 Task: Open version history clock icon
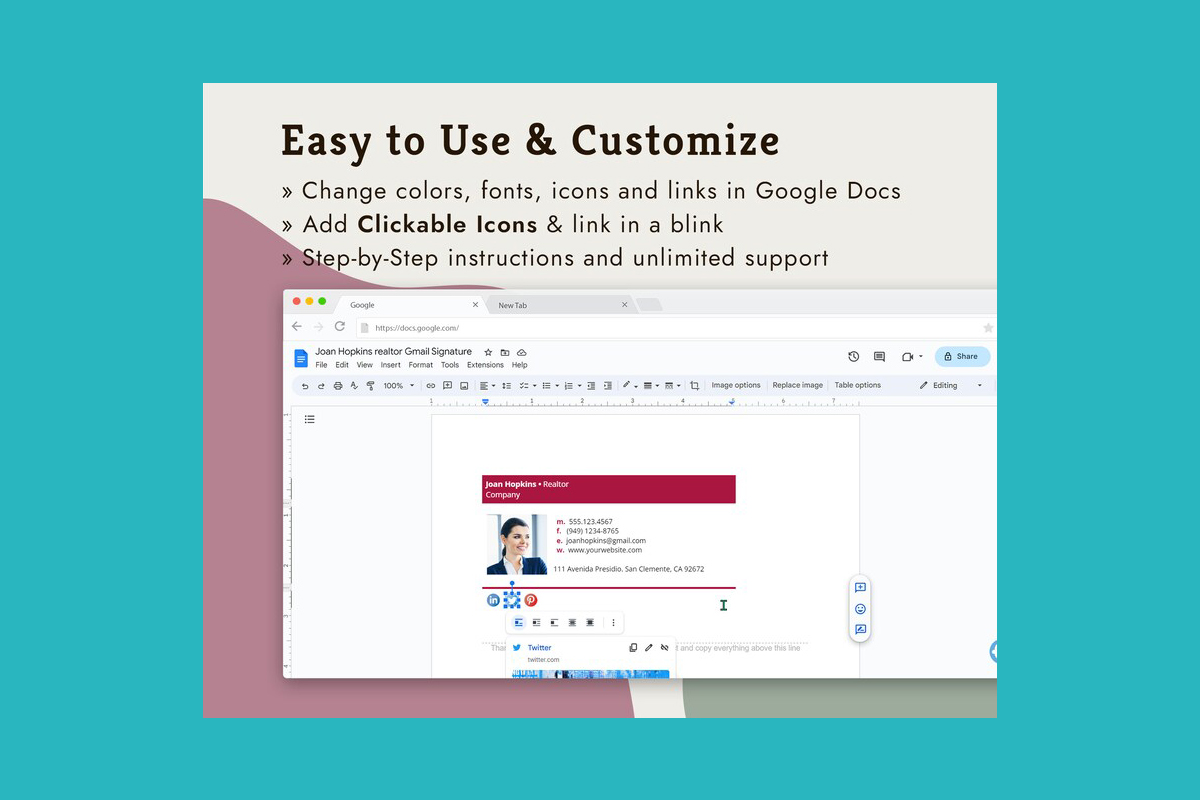coord(853,356)
